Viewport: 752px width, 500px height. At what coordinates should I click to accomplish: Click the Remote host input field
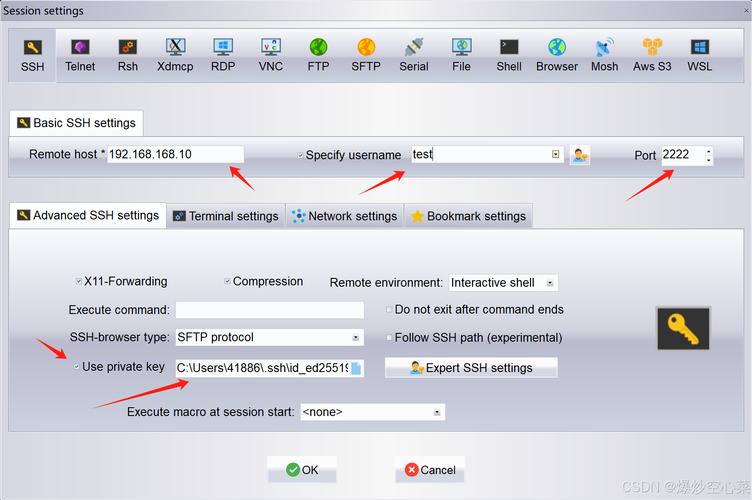pos(175,155)
